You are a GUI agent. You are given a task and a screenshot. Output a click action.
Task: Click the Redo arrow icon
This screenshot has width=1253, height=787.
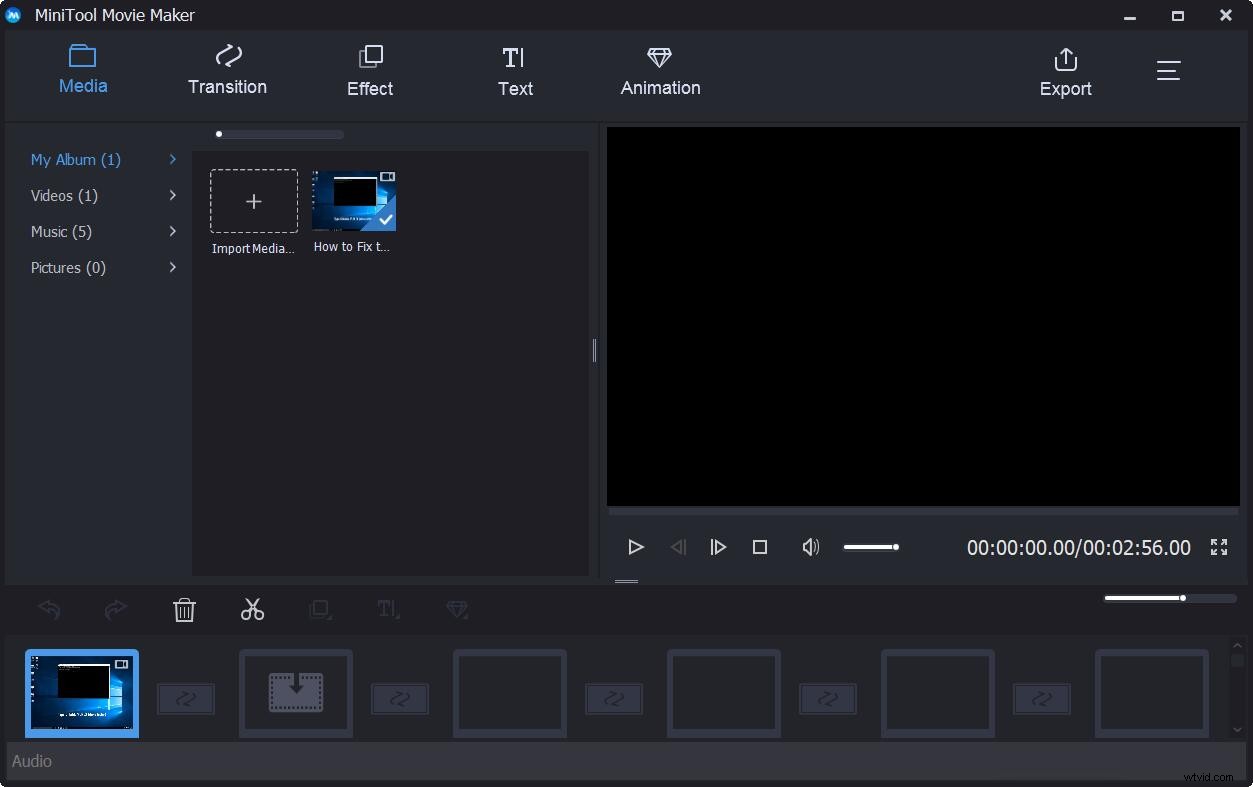click(116, 609)
